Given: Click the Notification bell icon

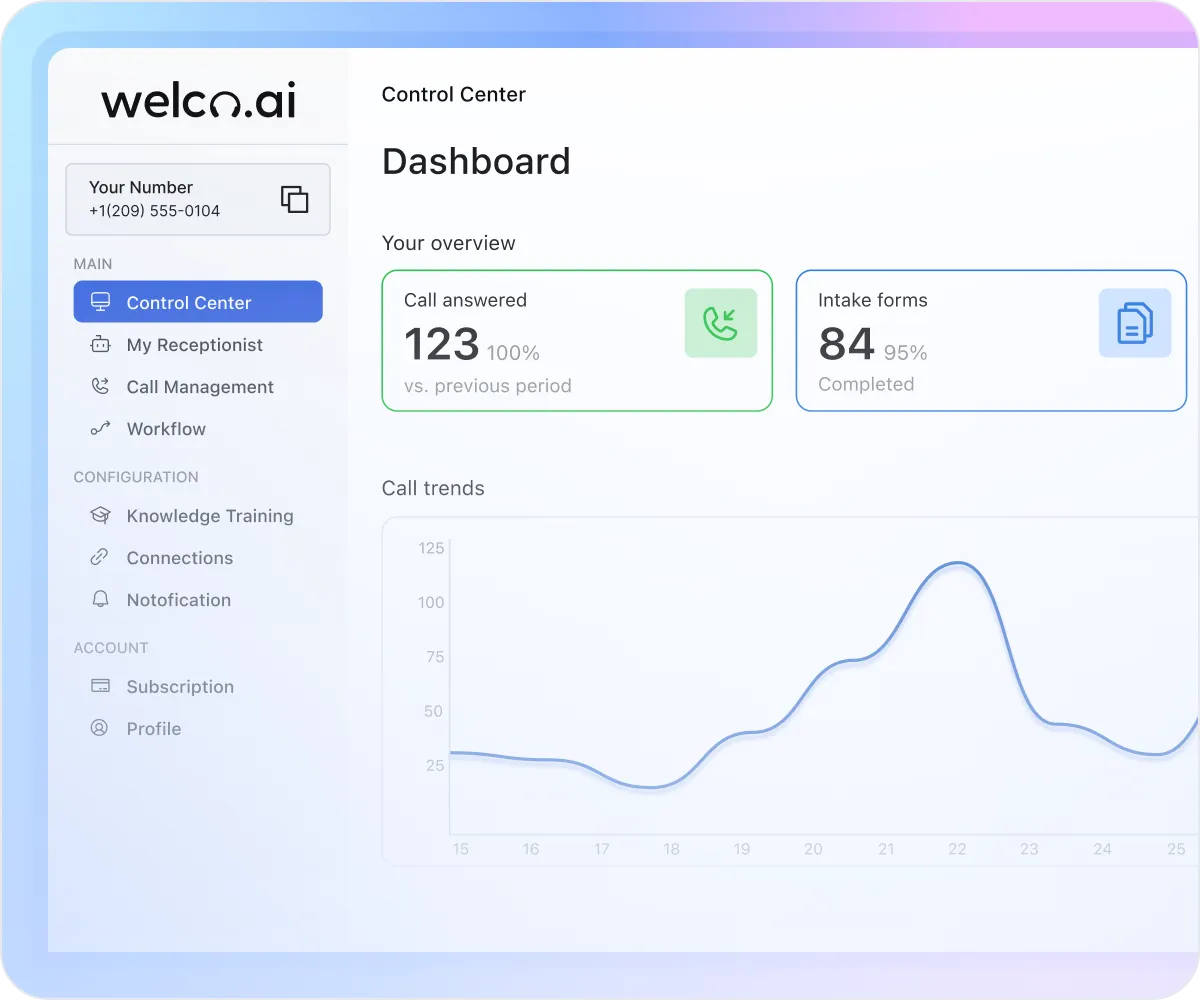Looking at the screenshot, I should (x=100, y=599).
